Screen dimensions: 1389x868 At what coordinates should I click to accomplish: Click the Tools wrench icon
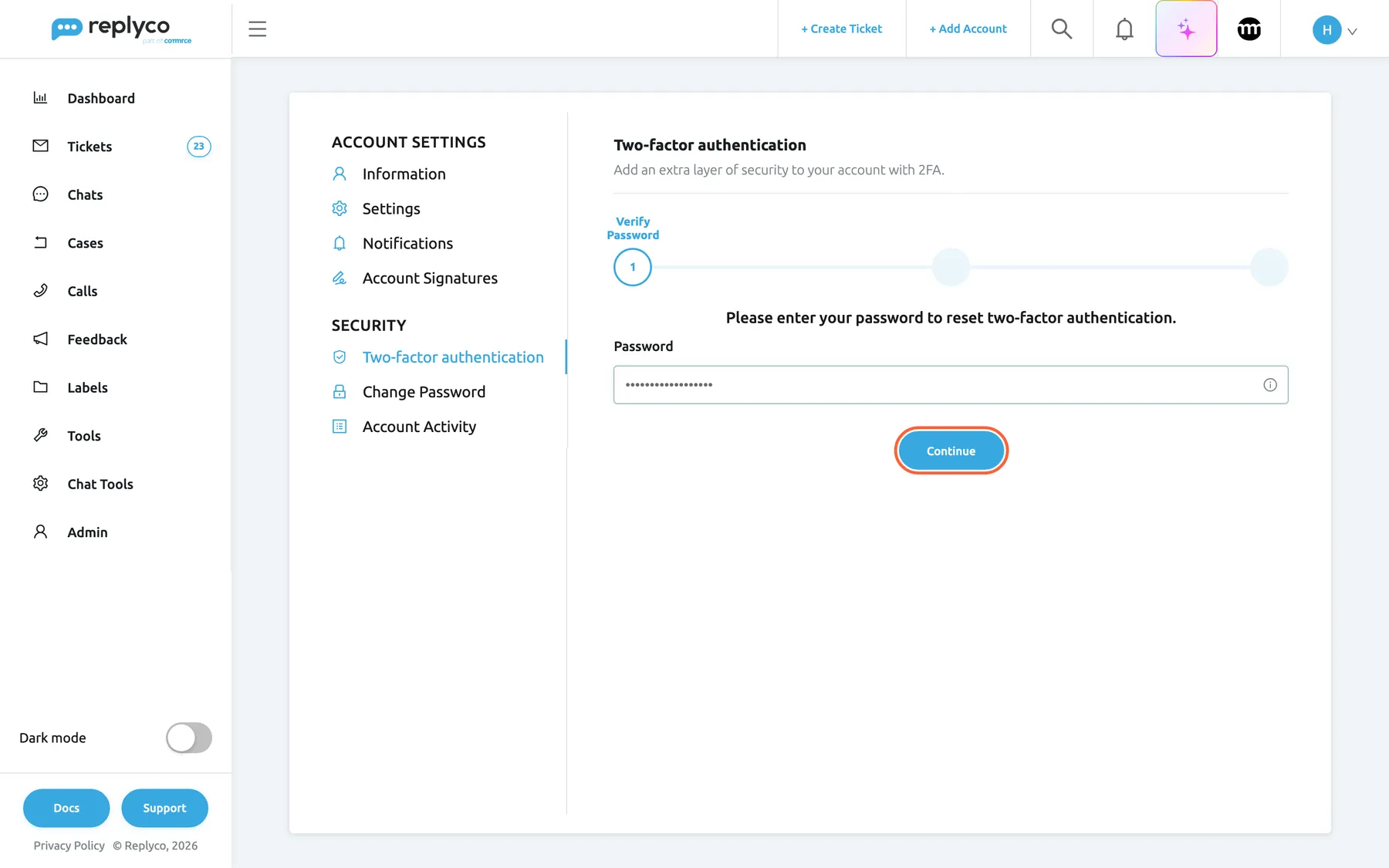click(40, 435)
